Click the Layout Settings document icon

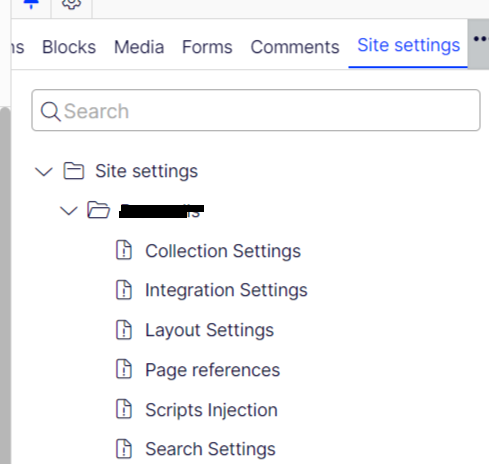124,329
